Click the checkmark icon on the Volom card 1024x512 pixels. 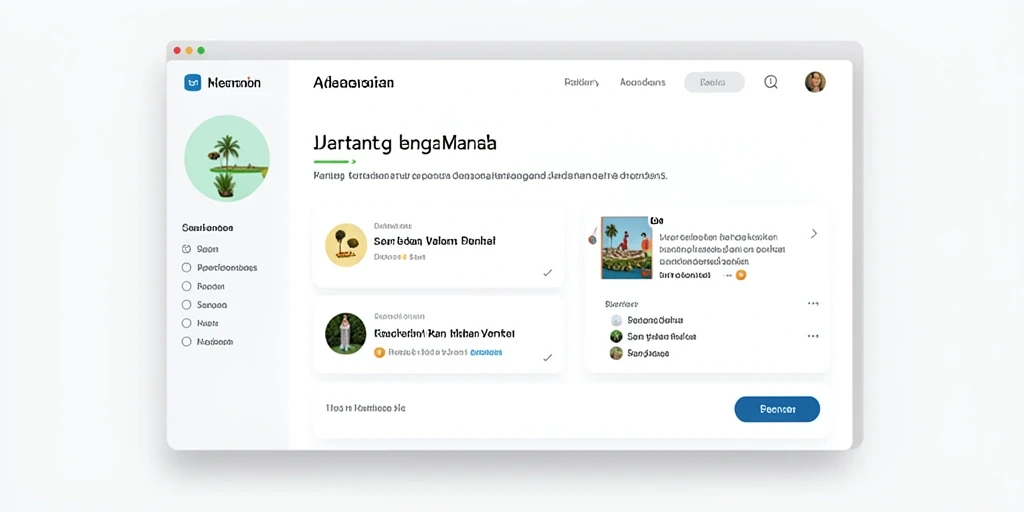547,273
